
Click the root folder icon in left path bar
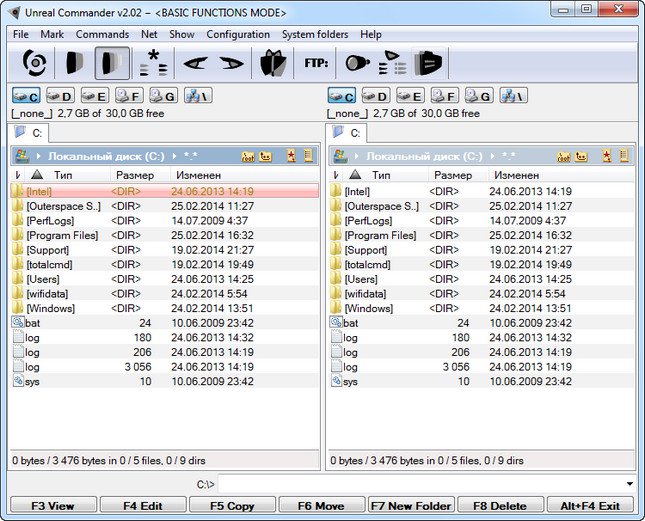tap(248, 156)
